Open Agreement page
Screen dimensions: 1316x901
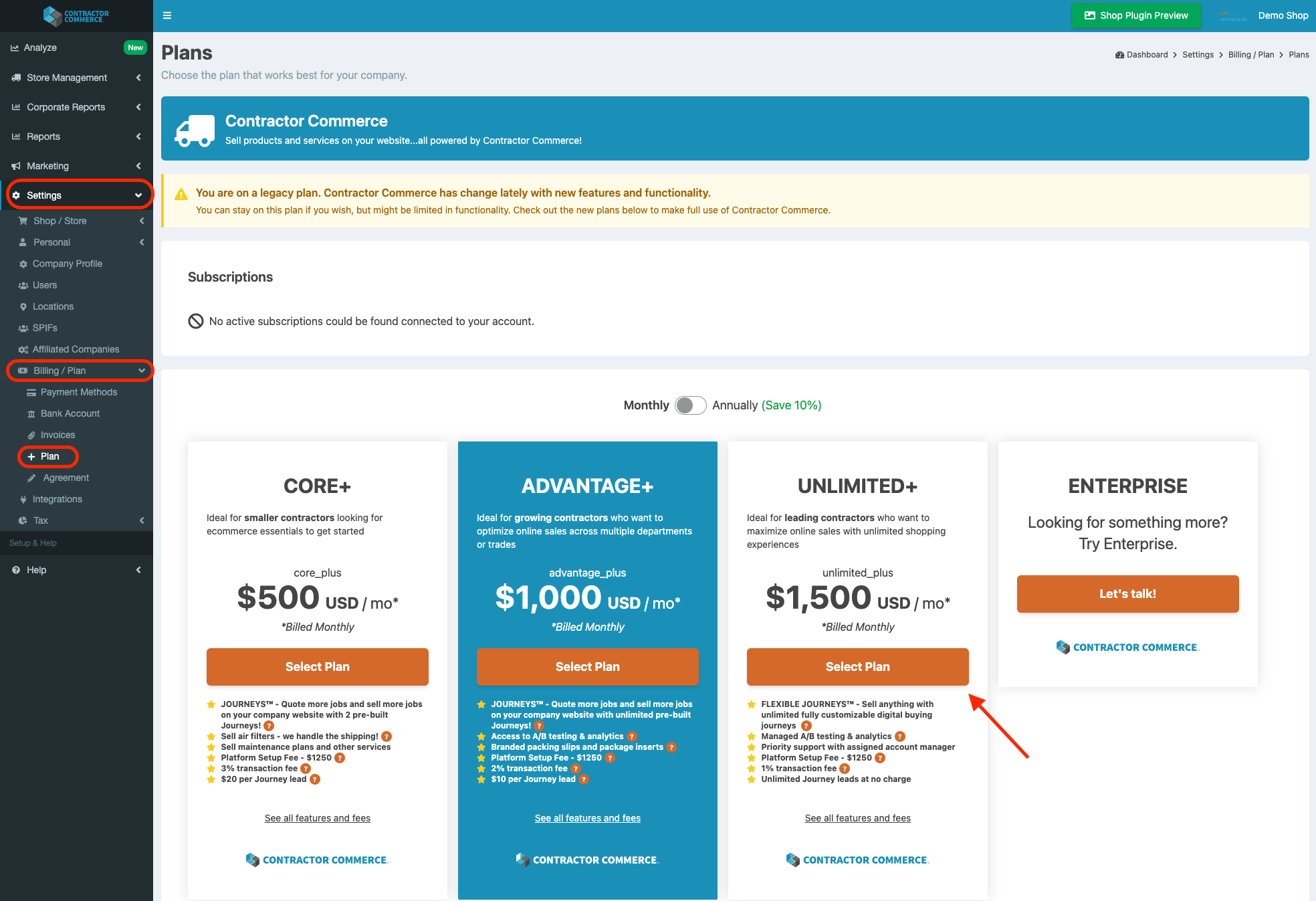tap(66, 478)
